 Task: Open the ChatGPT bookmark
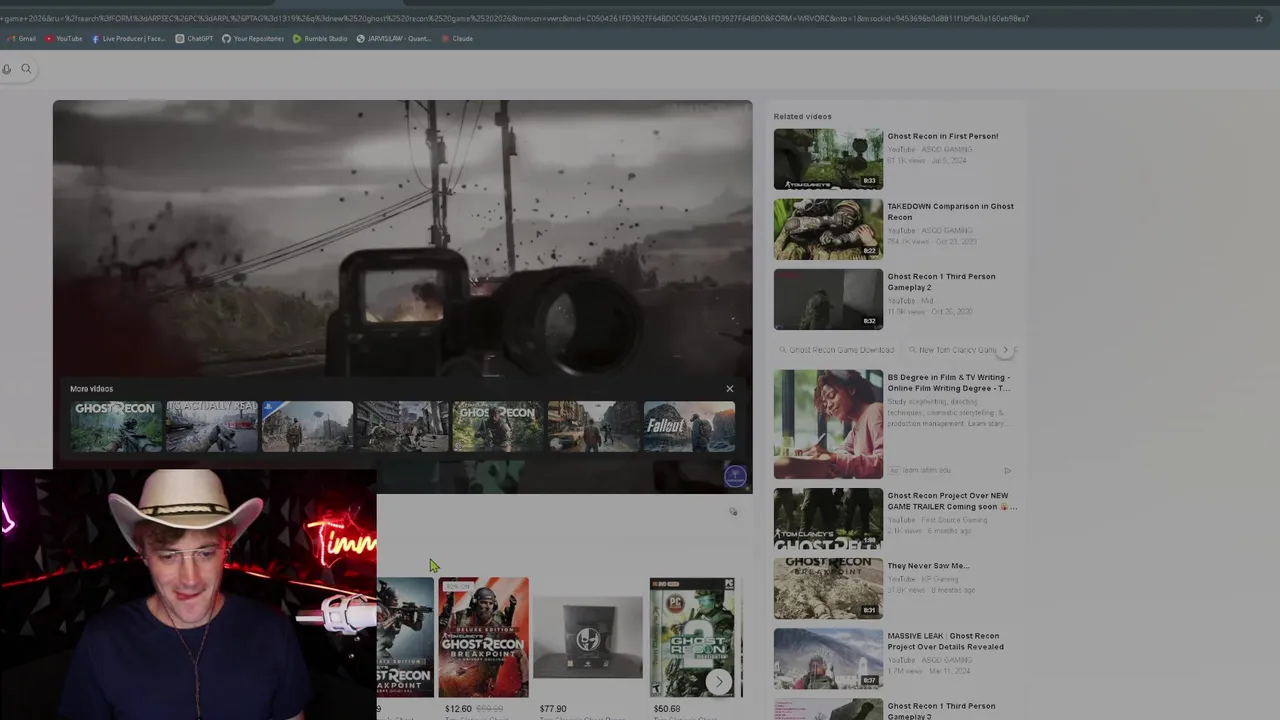[194, 39]
